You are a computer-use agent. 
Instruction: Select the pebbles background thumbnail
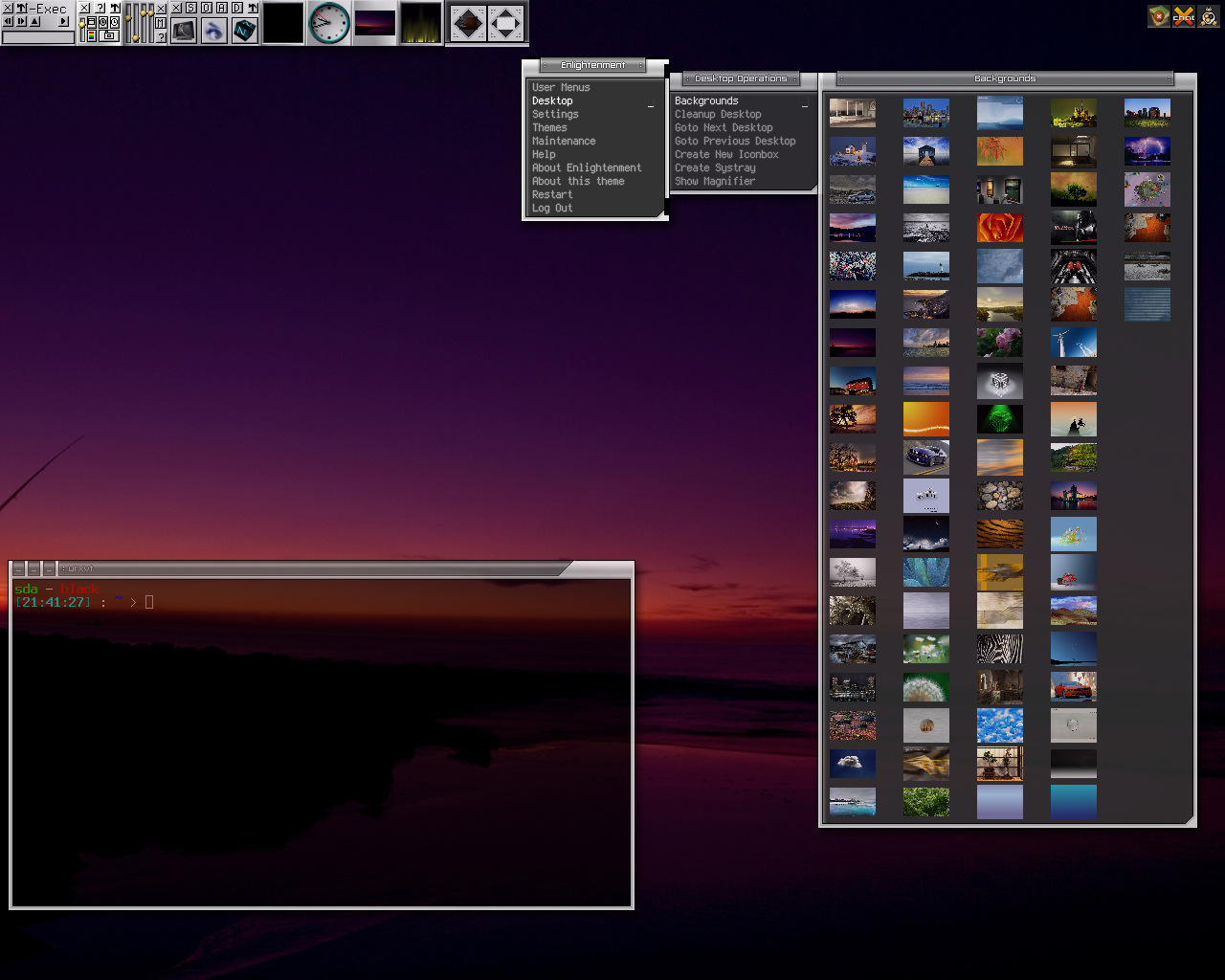[1000, 496]
